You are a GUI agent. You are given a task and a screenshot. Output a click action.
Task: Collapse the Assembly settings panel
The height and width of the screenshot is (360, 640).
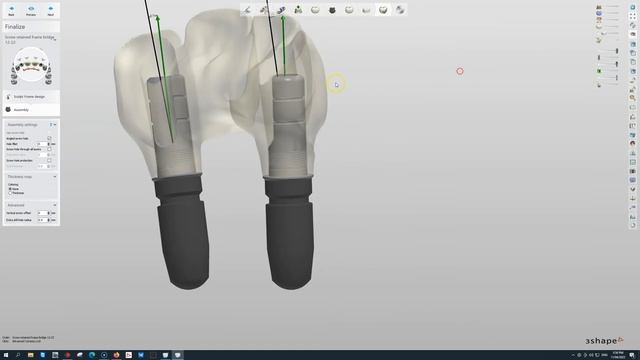[55, 124]
